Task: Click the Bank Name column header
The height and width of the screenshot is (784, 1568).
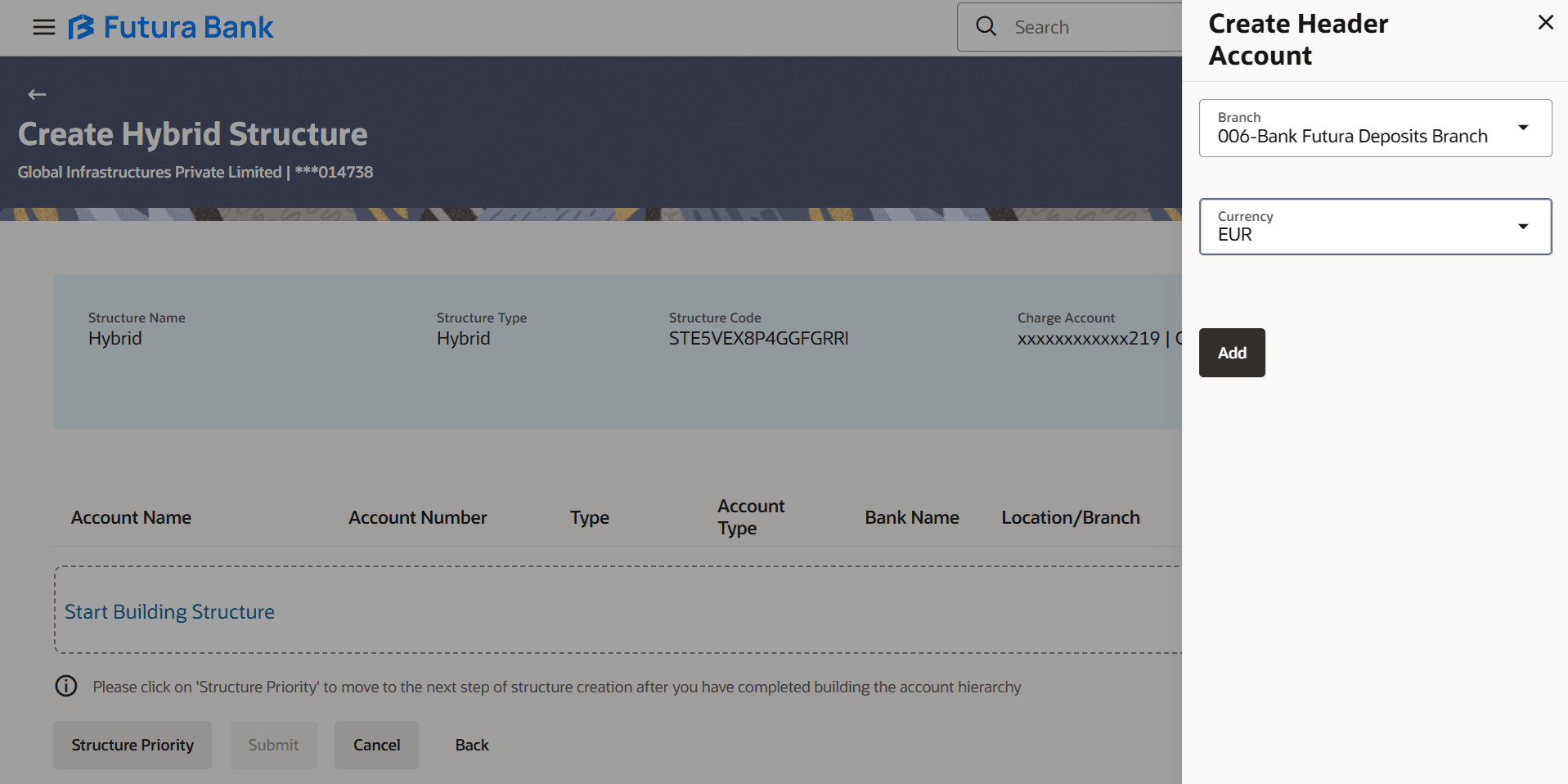Action: pos(912,517)
